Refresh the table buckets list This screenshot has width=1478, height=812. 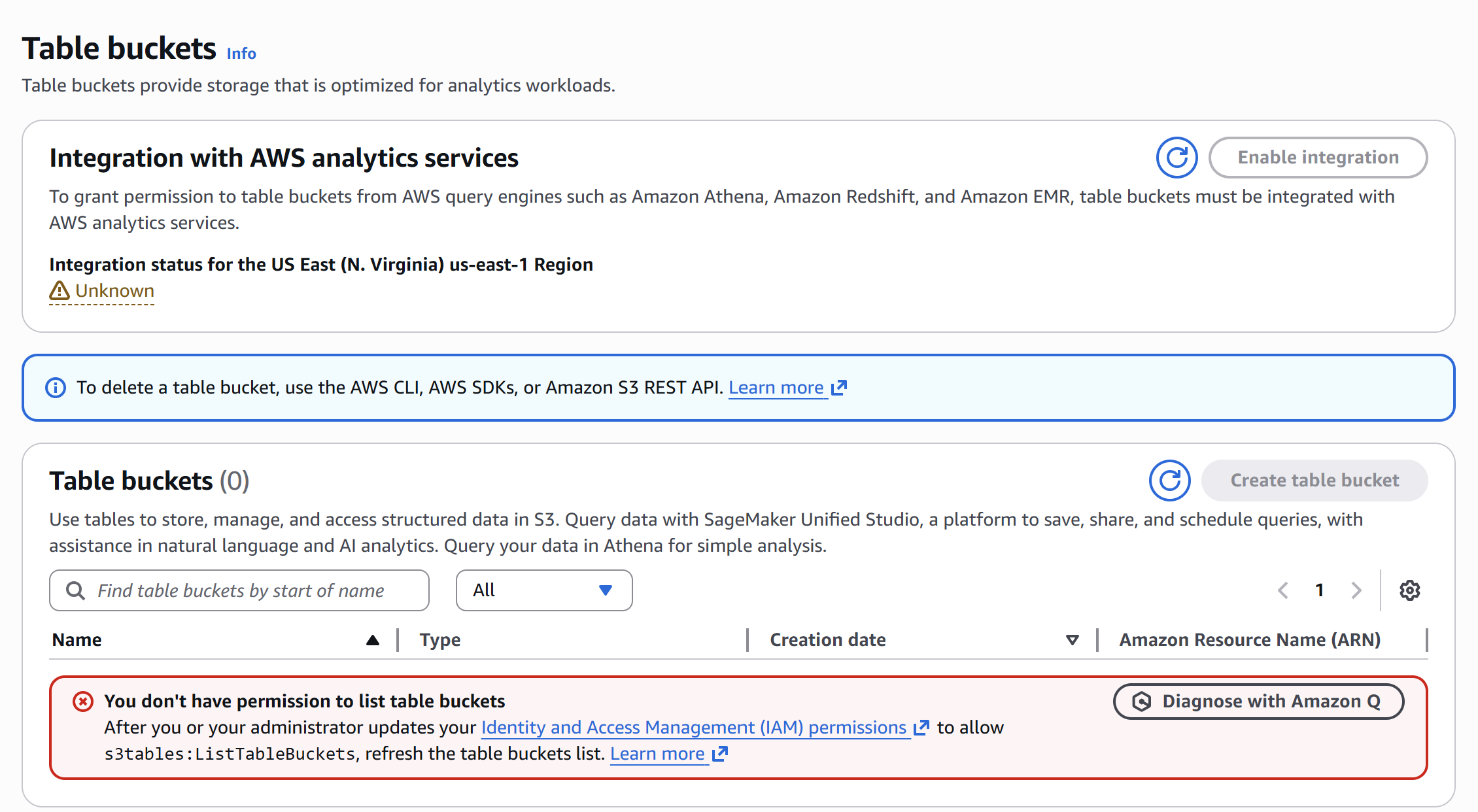[x=1169, y=481]
